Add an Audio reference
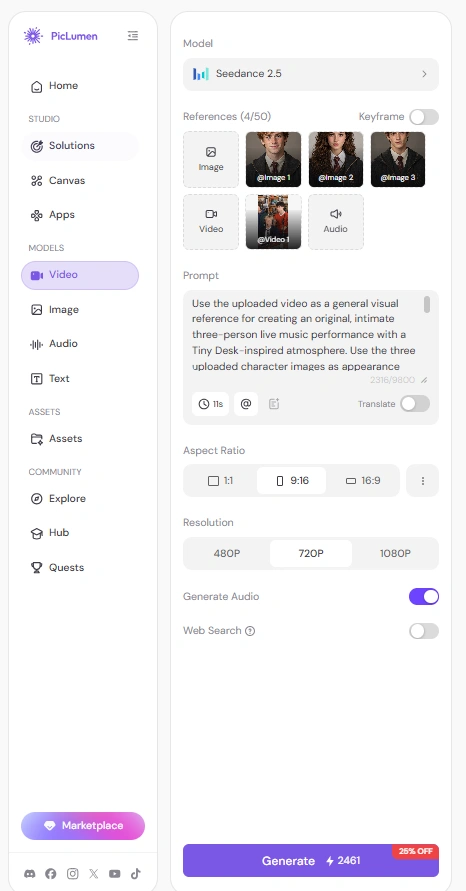The image size is (466, 891). point(336,222)
